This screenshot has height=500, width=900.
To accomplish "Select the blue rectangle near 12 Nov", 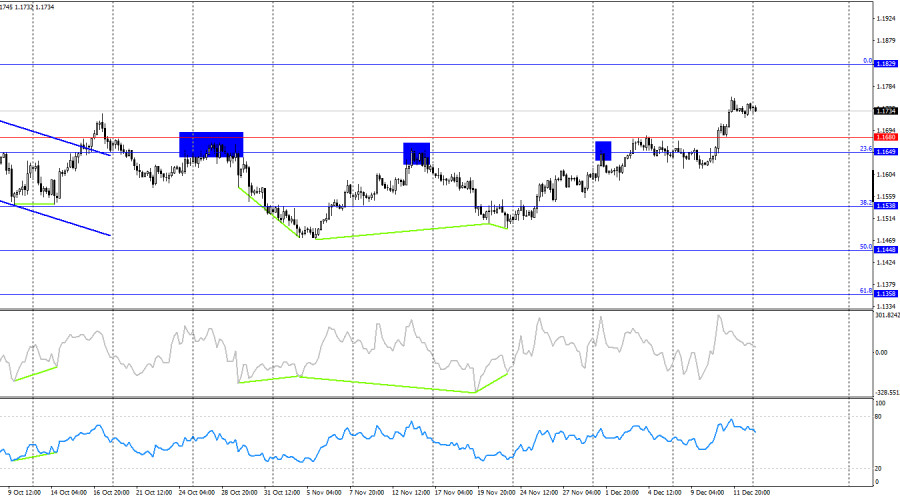I will (x=417, y=154).
